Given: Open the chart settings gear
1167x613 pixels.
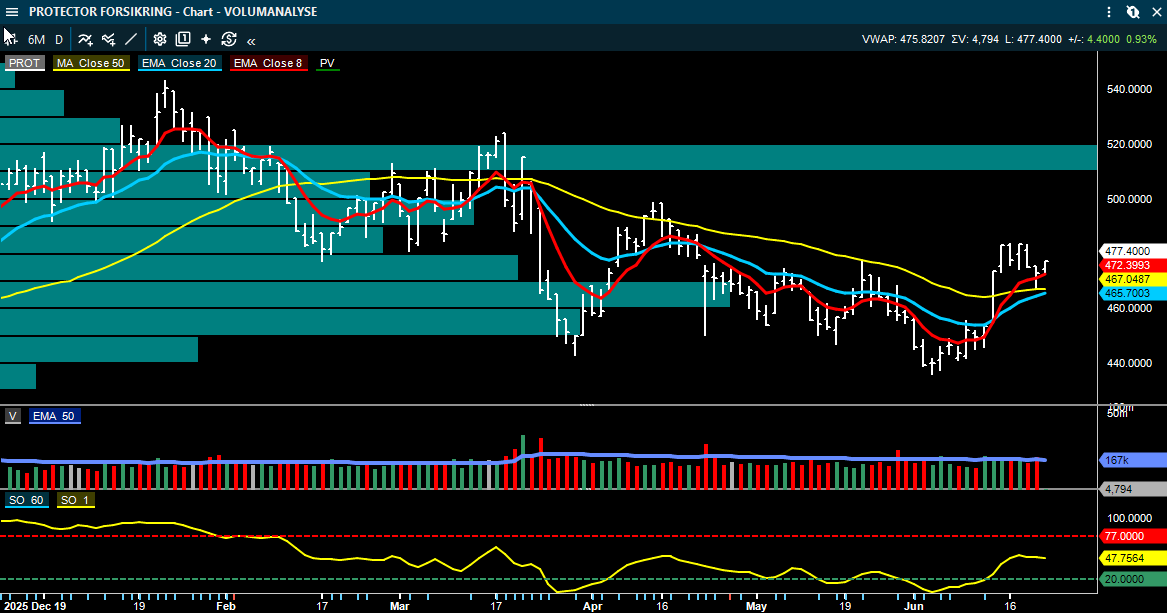Looking at the screenshot, I should click(x=159, y=39).
